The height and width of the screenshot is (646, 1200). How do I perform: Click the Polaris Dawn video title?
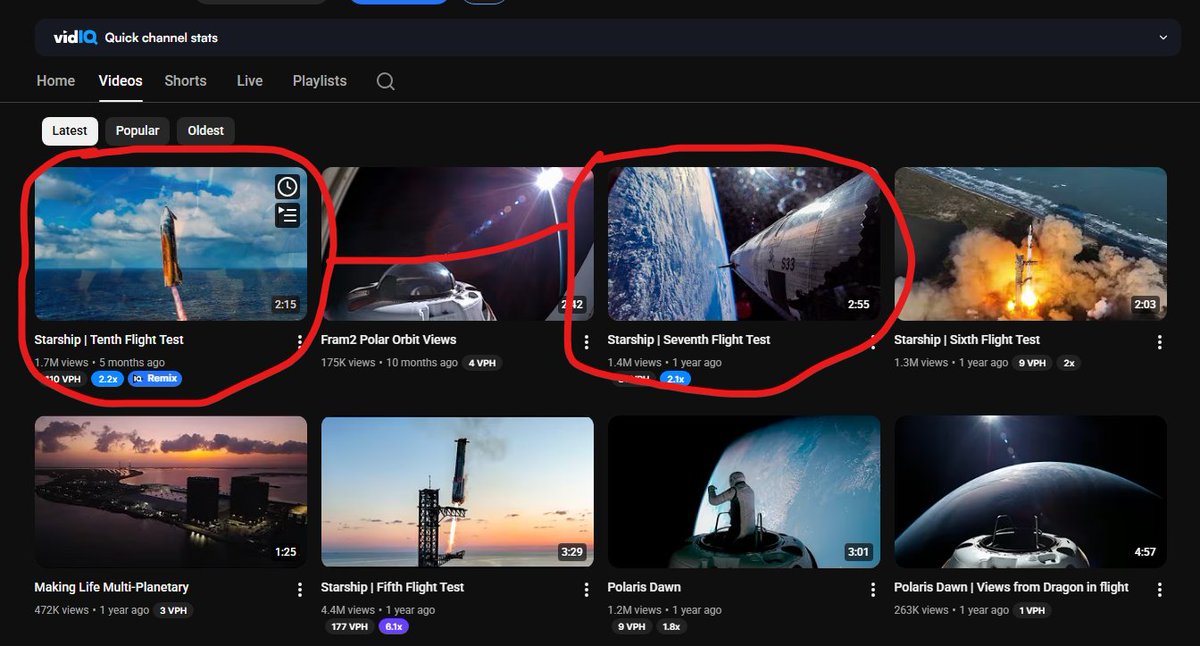pos(644,588)
